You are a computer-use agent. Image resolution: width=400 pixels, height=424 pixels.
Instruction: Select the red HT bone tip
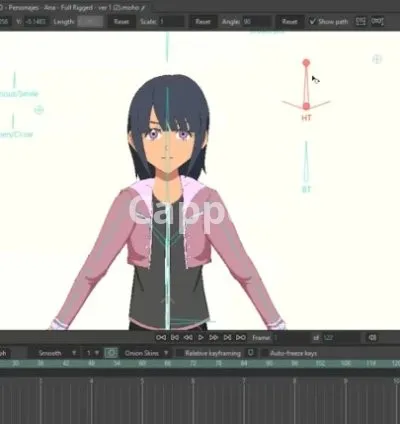[x=306, y=63]
